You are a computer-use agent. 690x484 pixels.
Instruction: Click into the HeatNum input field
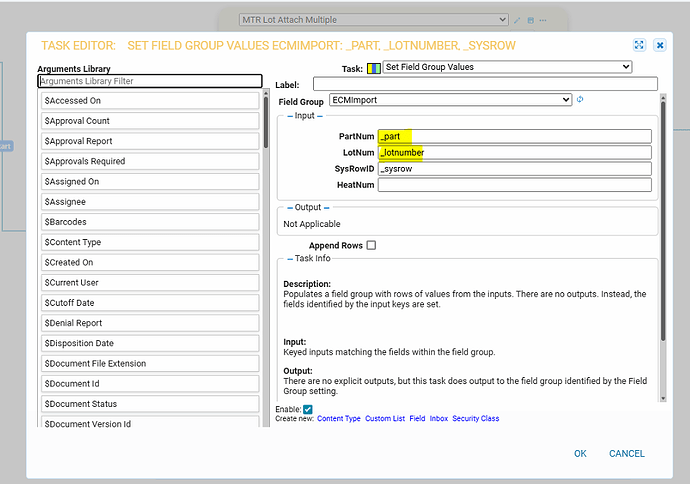(x=514, y=185)
